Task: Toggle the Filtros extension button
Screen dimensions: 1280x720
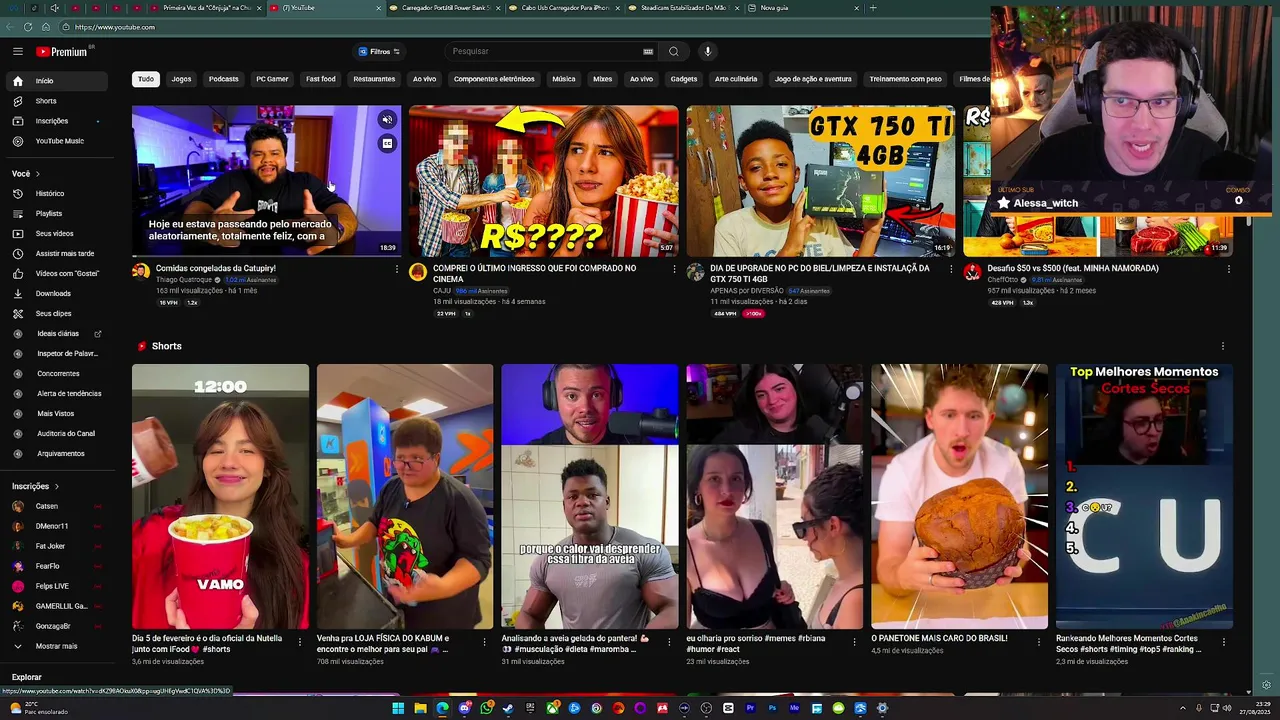Action: [379, 51]
